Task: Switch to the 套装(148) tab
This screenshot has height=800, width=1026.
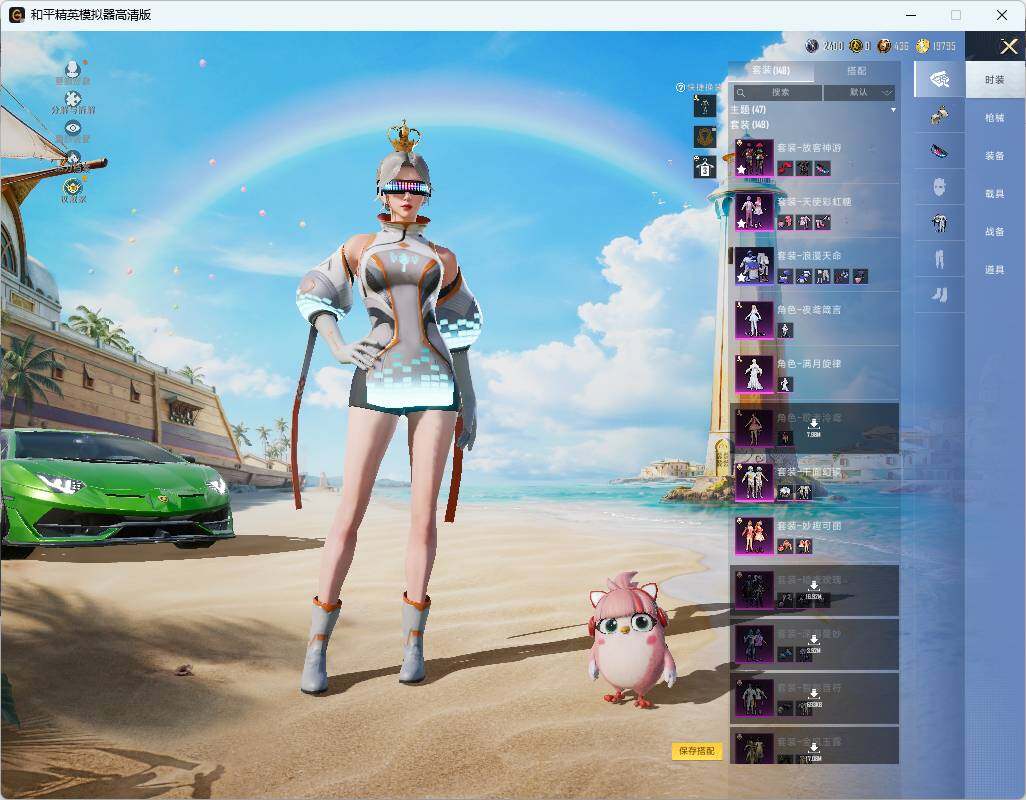Action: click(771, 71)
